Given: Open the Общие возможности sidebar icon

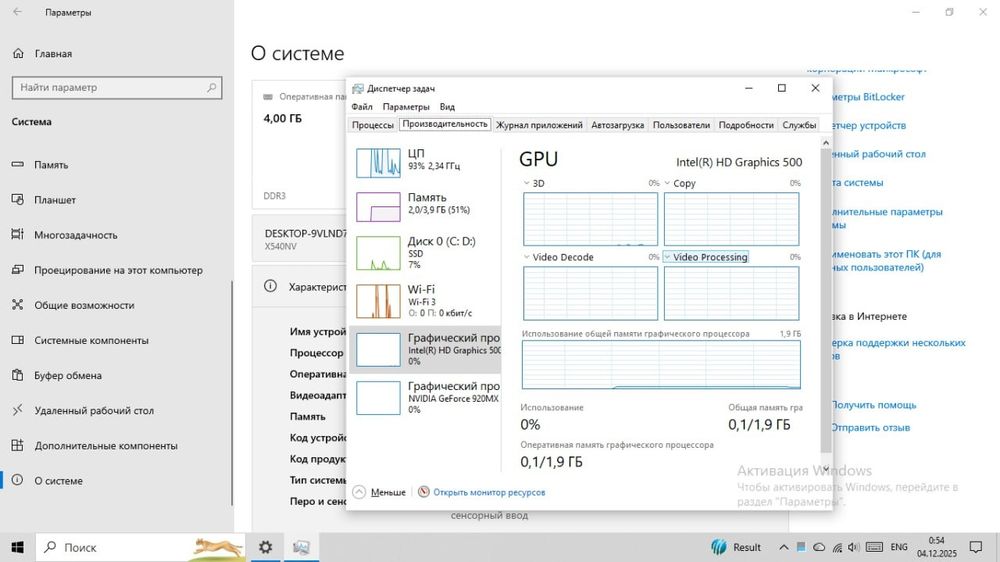Looking at the screenshot, I should click(18, 305).
